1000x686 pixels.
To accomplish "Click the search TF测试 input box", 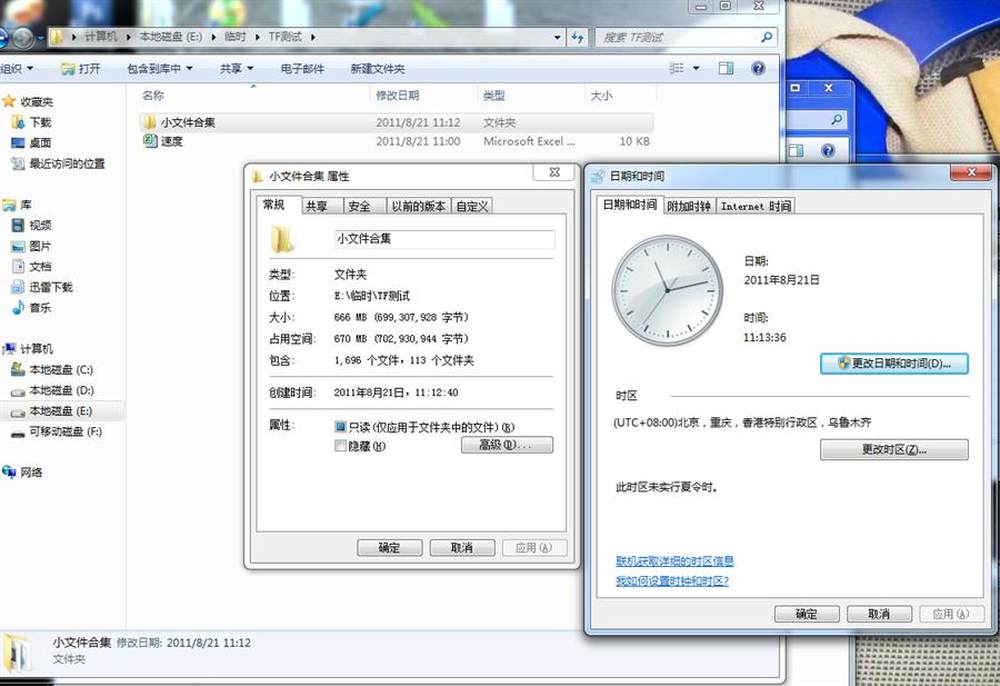I will pyautogui.click(x=680, y=37).
